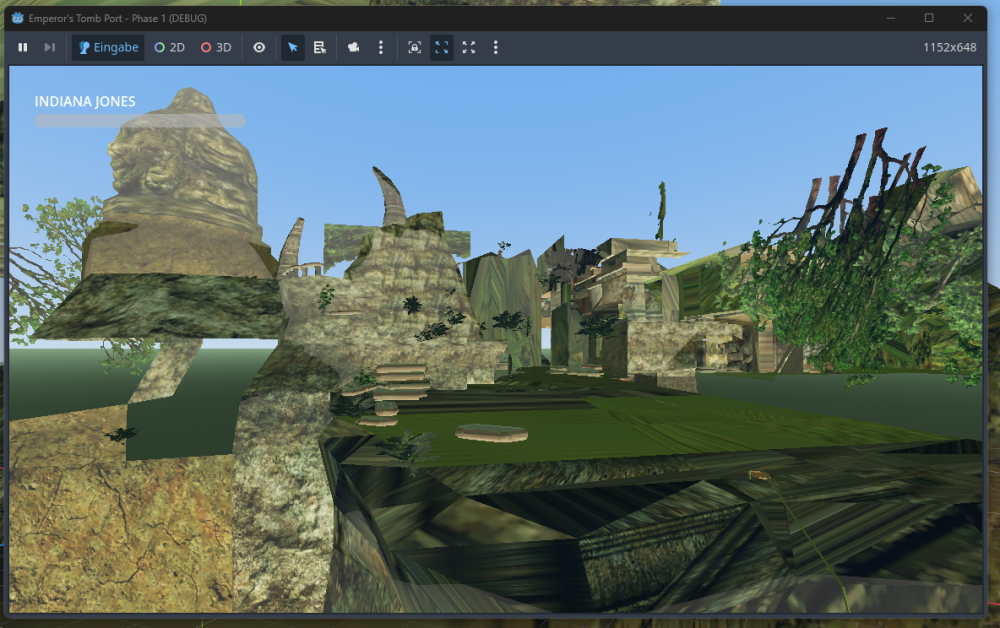Click the 1152x648 resolution label
1000x628 pixels.
pyautogui.click(x=950, y=47)
